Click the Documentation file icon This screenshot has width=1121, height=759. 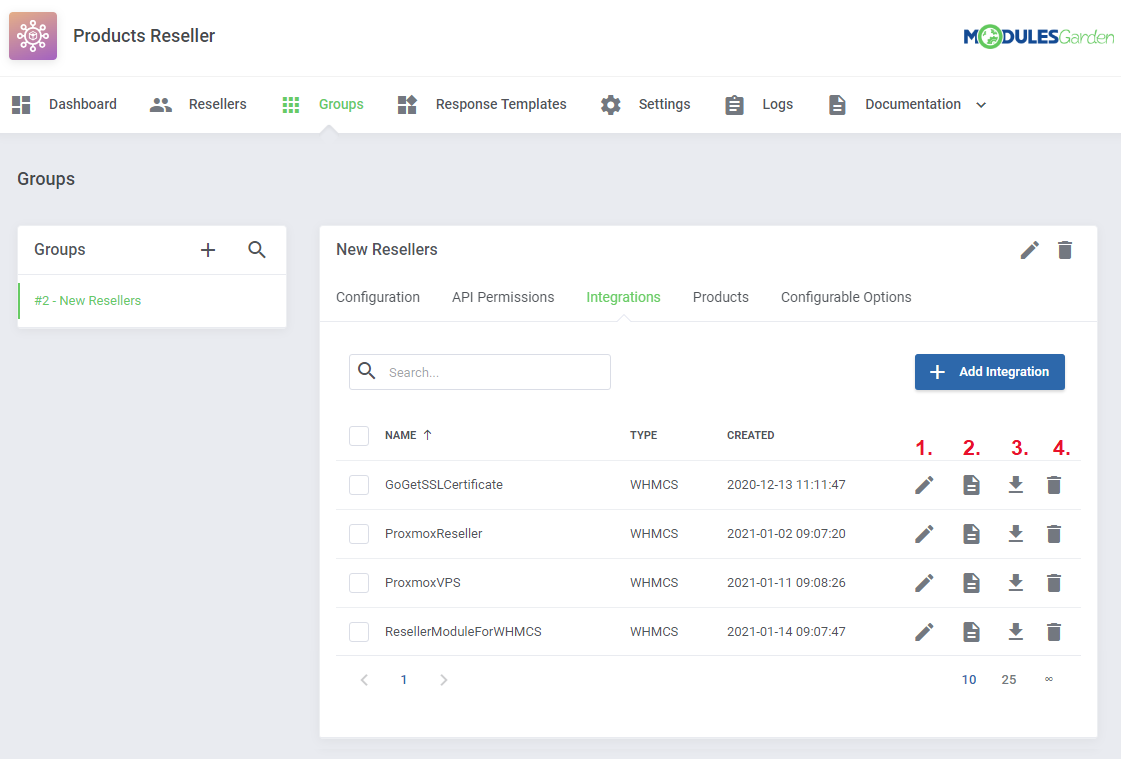(x=837, y=105)
